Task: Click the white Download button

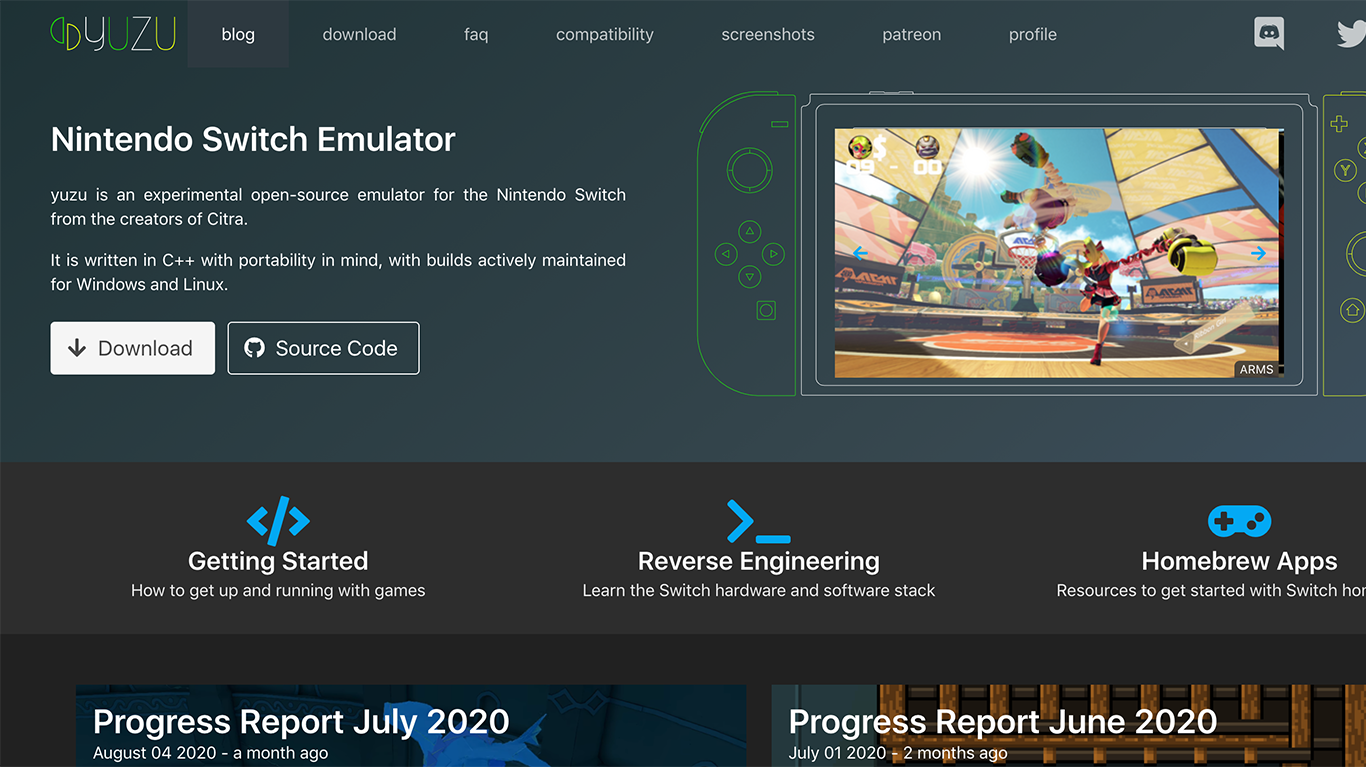Action: [133, 348]
